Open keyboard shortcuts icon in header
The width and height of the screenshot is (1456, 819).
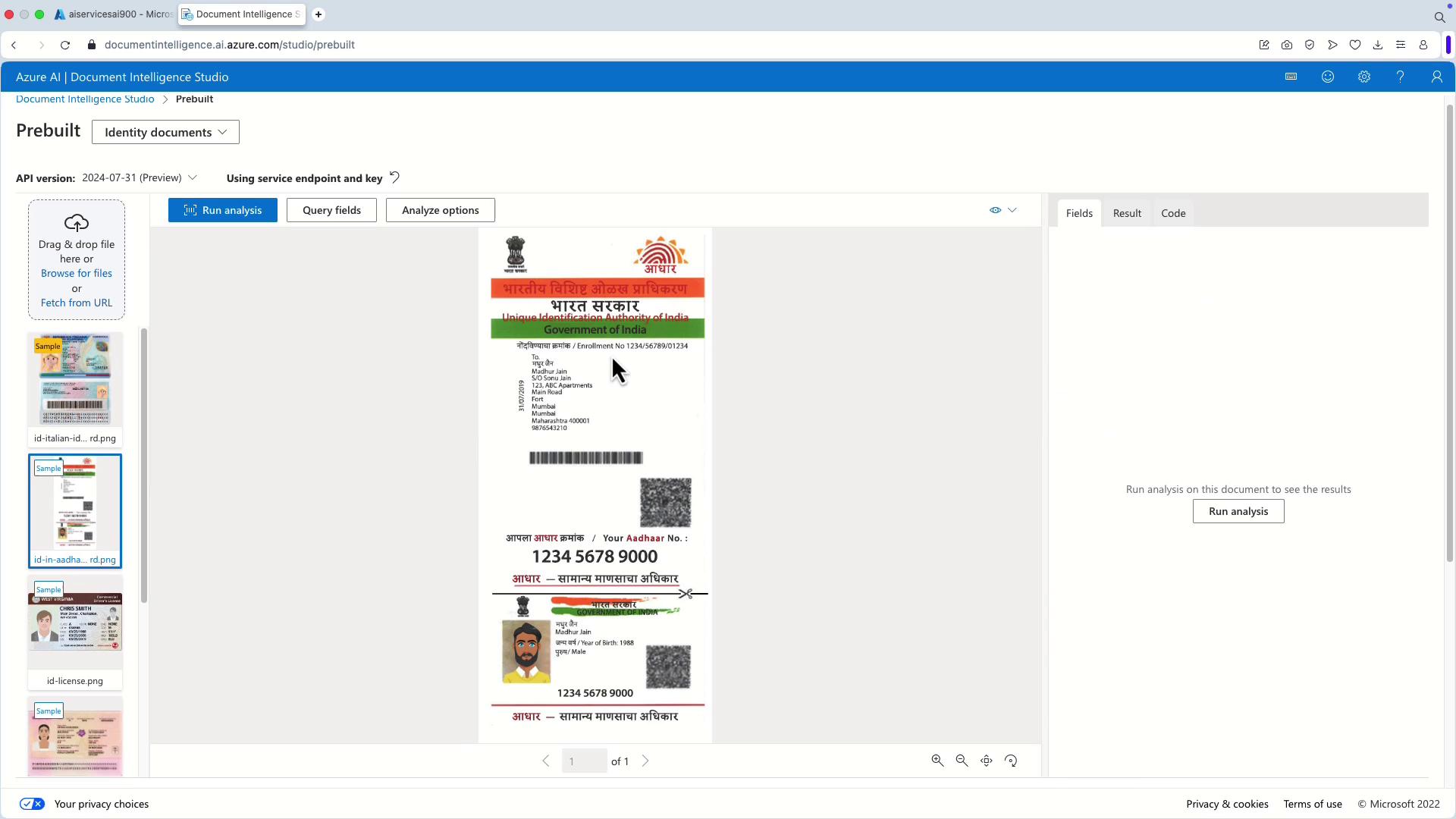pos(1291,77)
